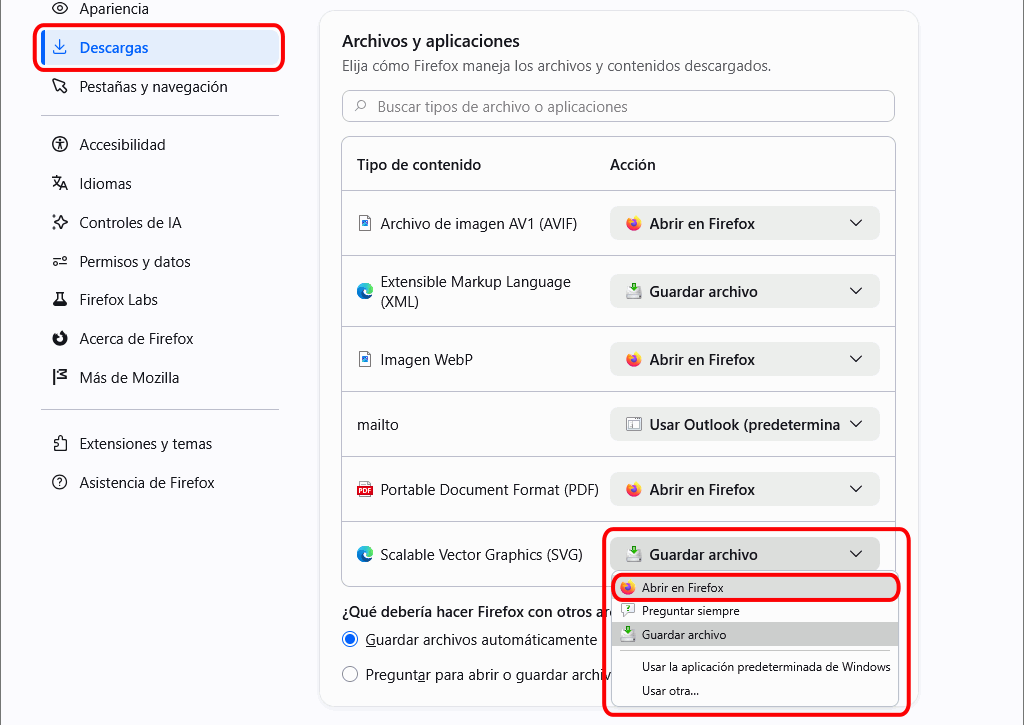Click the Apariencia eye icon

click(60, 8)
